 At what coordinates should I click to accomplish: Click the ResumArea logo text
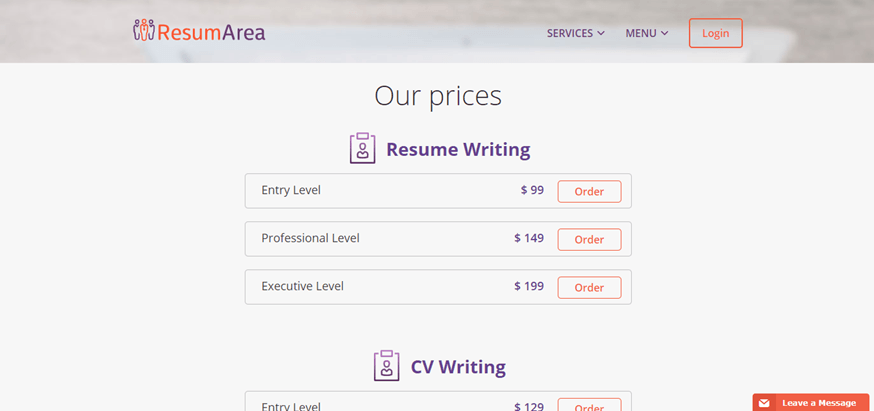[x=211, y=32]
